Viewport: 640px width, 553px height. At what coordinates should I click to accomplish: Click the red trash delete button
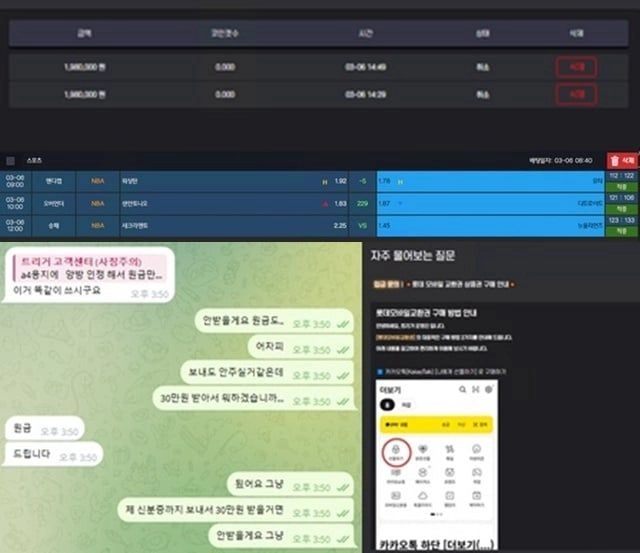click(622, 161)
